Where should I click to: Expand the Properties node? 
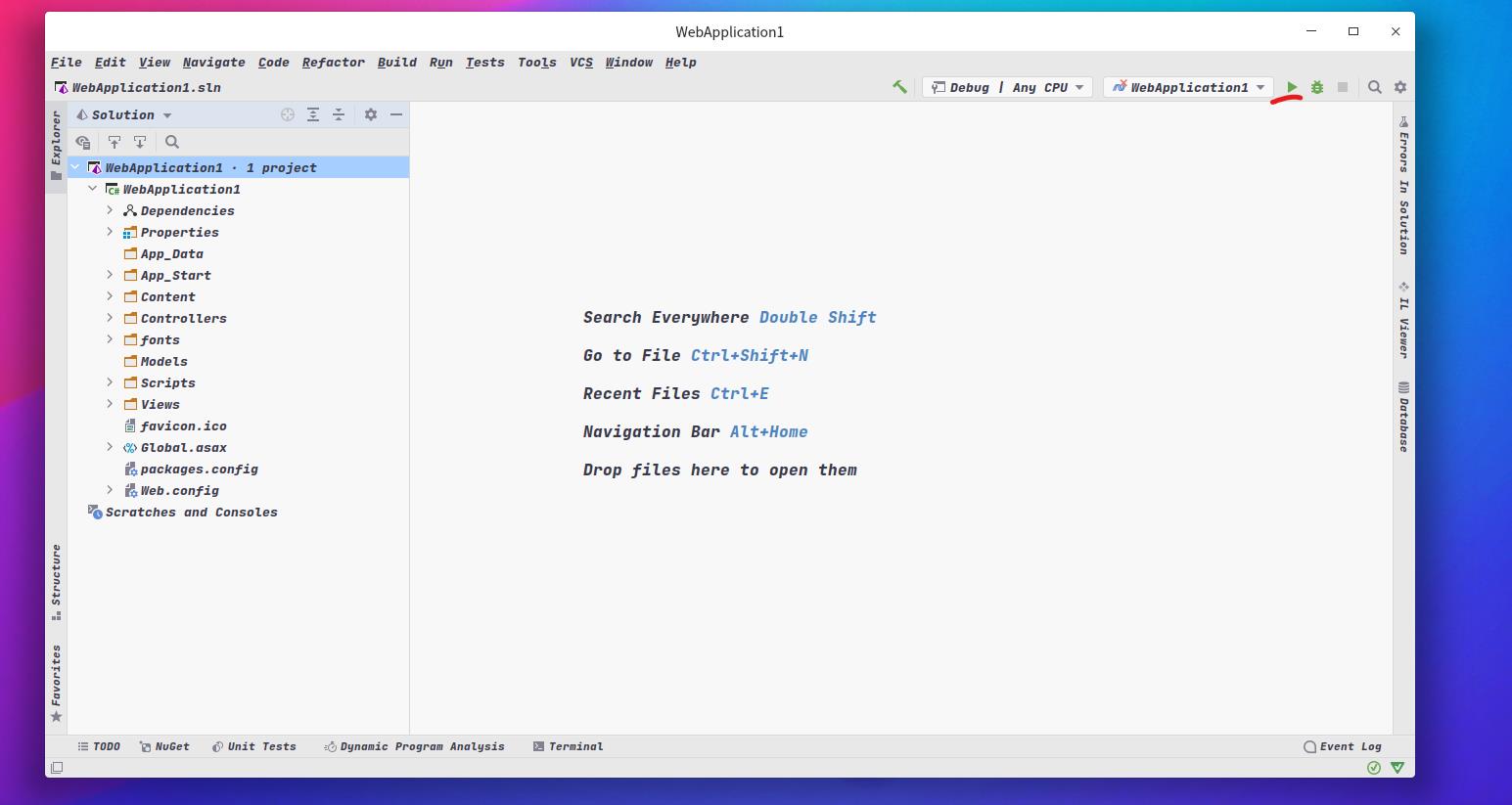[111, 232]
